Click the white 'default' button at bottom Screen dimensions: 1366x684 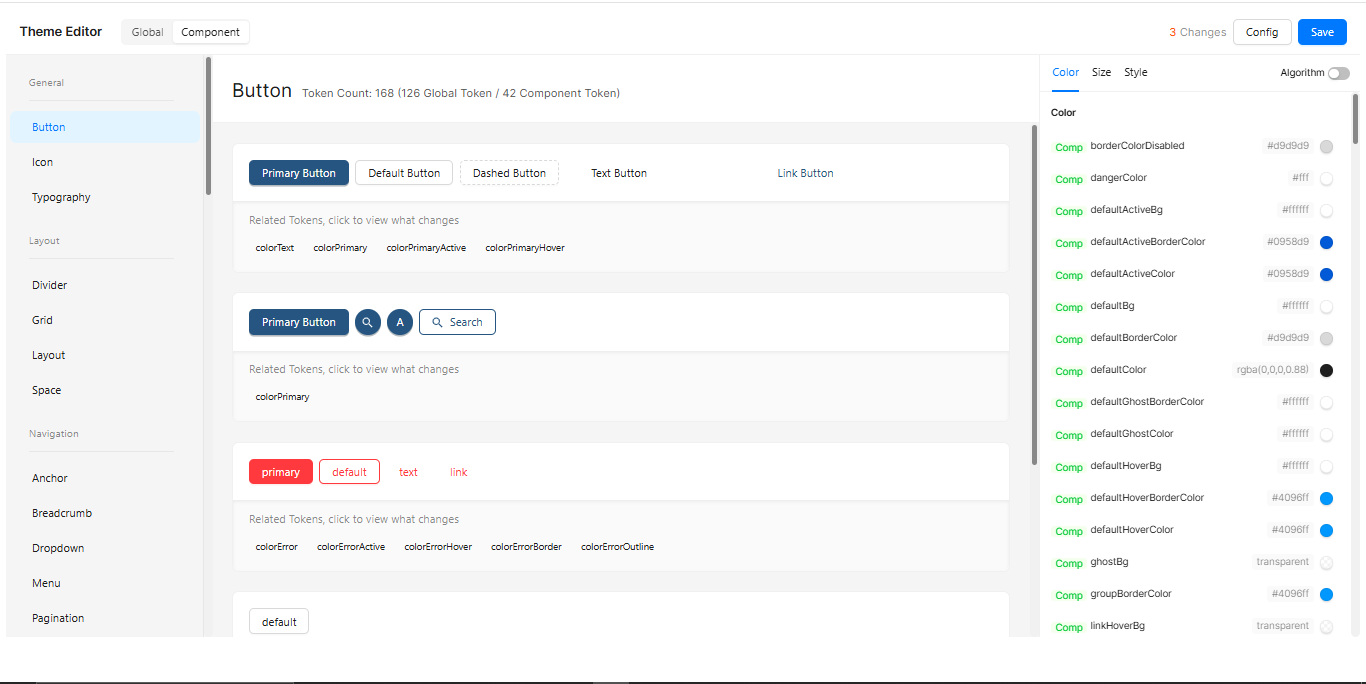click(x=279, y=621)
